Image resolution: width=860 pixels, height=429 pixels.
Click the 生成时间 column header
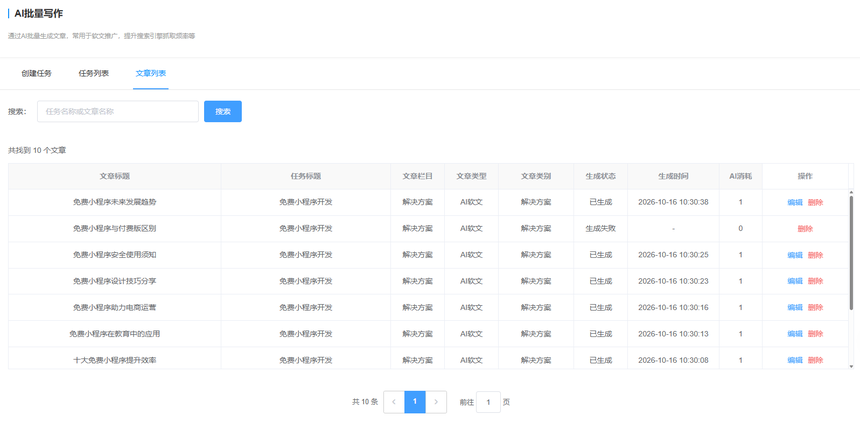pos(674,177)
